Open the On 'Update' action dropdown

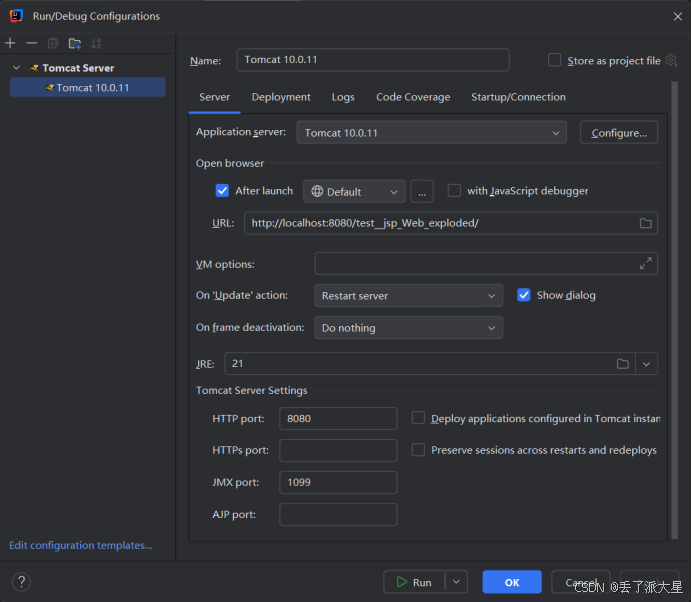click(x=409, y=295)
